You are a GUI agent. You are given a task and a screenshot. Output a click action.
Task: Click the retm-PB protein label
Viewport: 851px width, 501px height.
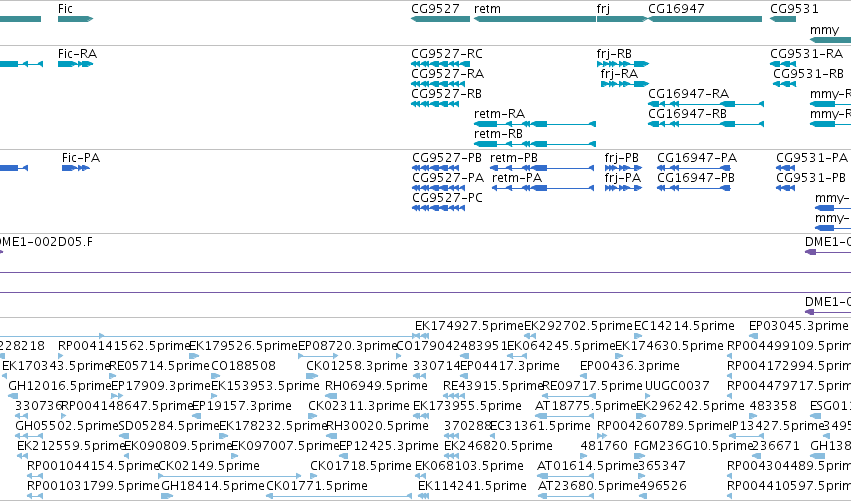[513, 158]
